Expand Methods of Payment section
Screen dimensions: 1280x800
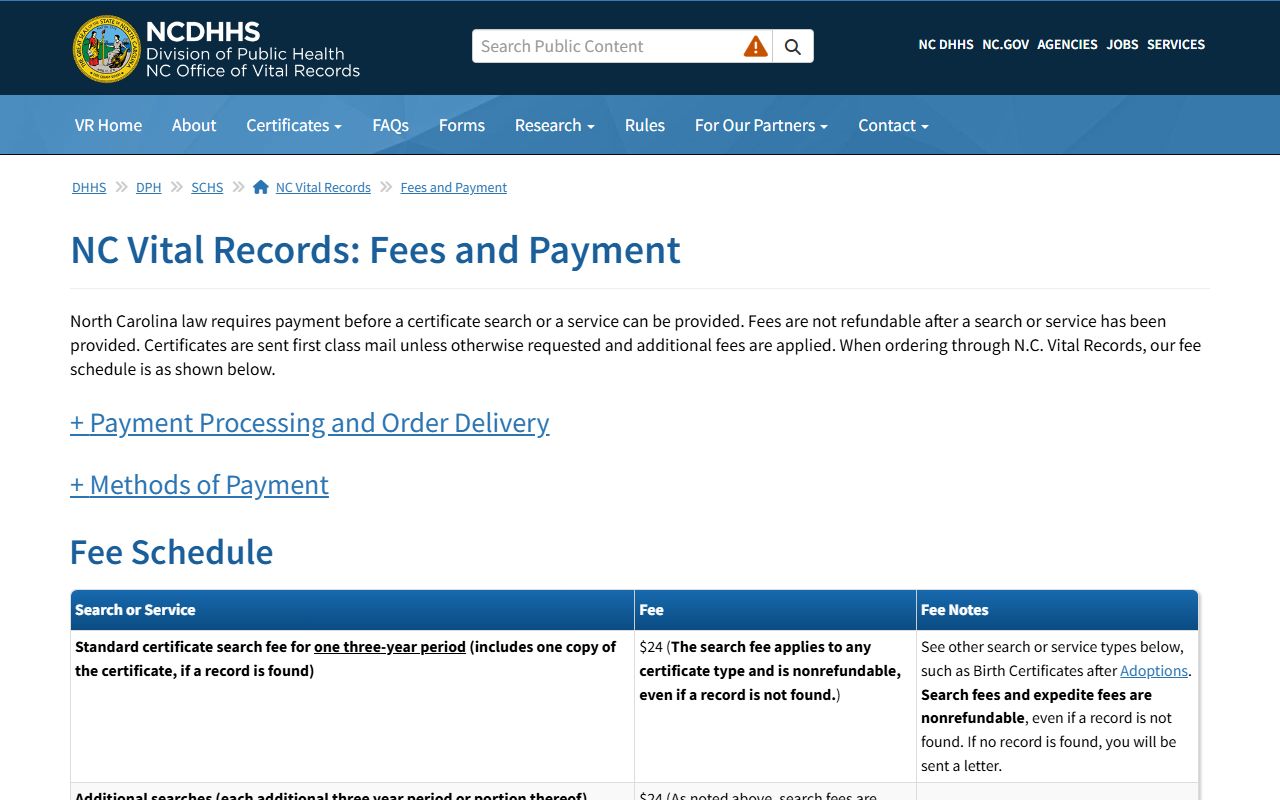tap(199, 485)
